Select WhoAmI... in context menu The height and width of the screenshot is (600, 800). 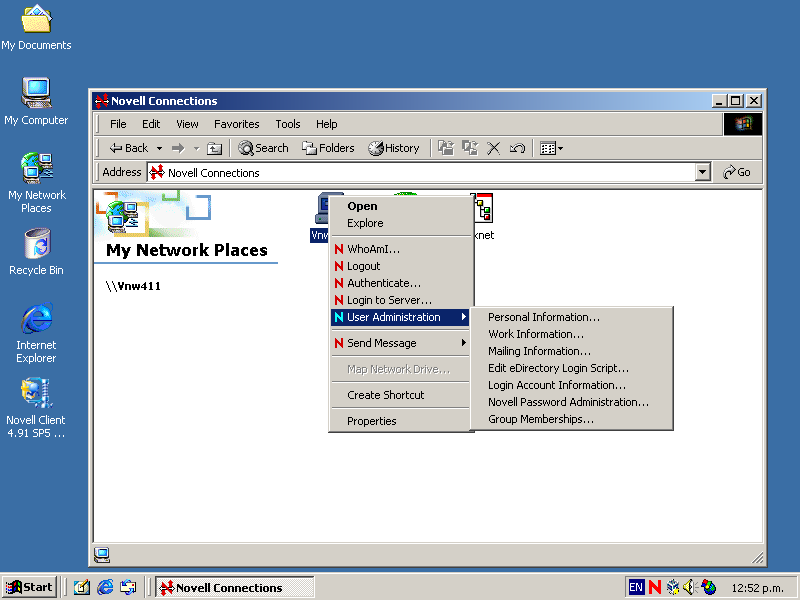click(x=400, y=249)
